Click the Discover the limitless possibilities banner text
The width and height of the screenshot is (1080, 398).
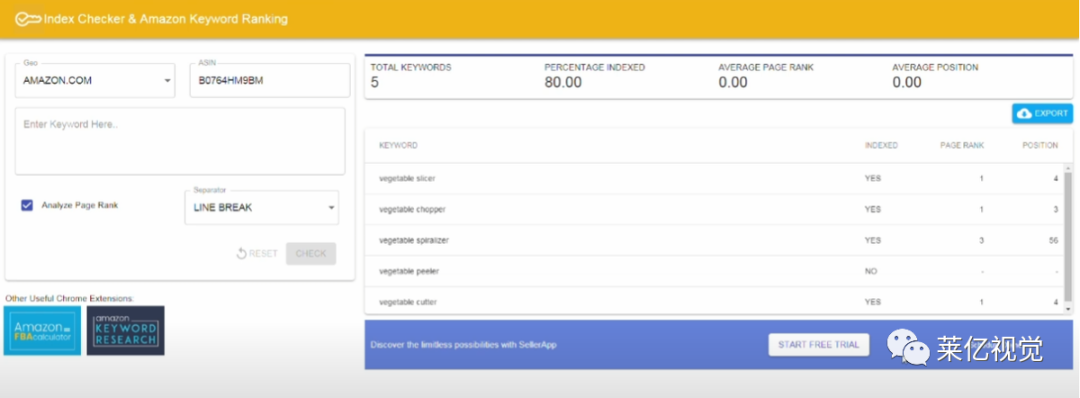(463, 344)
